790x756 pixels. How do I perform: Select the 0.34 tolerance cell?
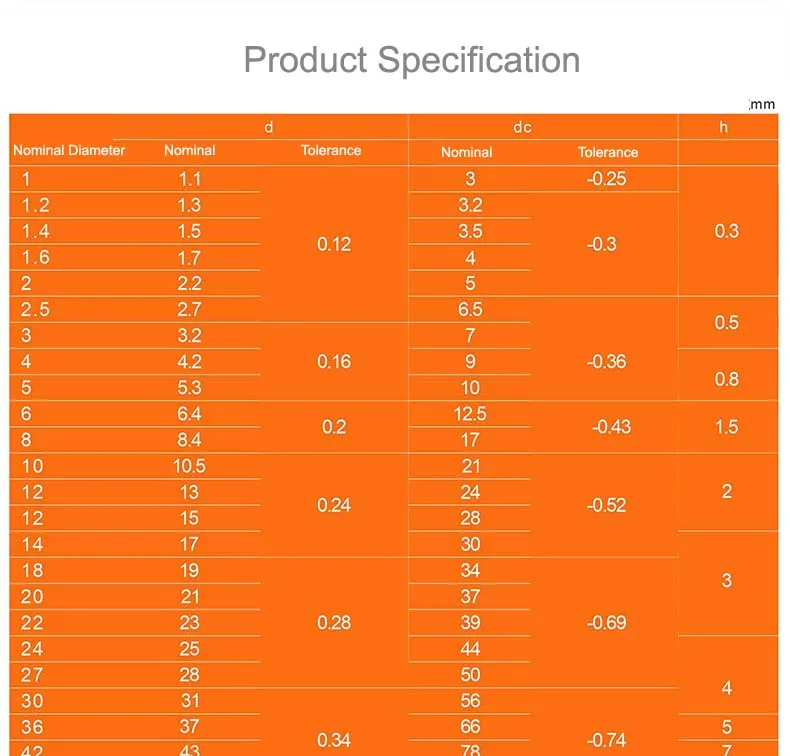click(333, 740)
